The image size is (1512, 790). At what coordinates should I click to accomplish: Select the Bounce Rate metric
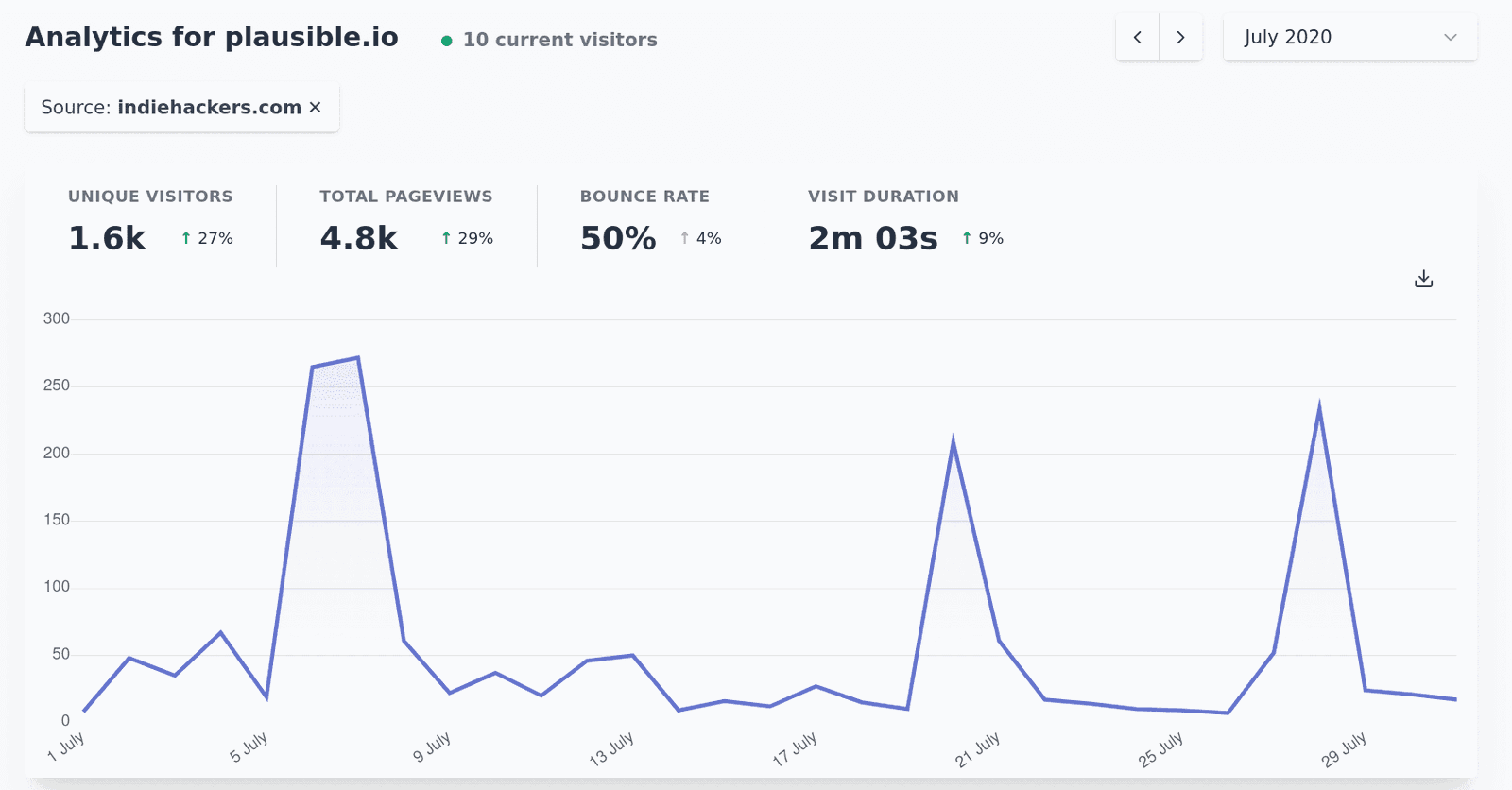pos(644,219)
